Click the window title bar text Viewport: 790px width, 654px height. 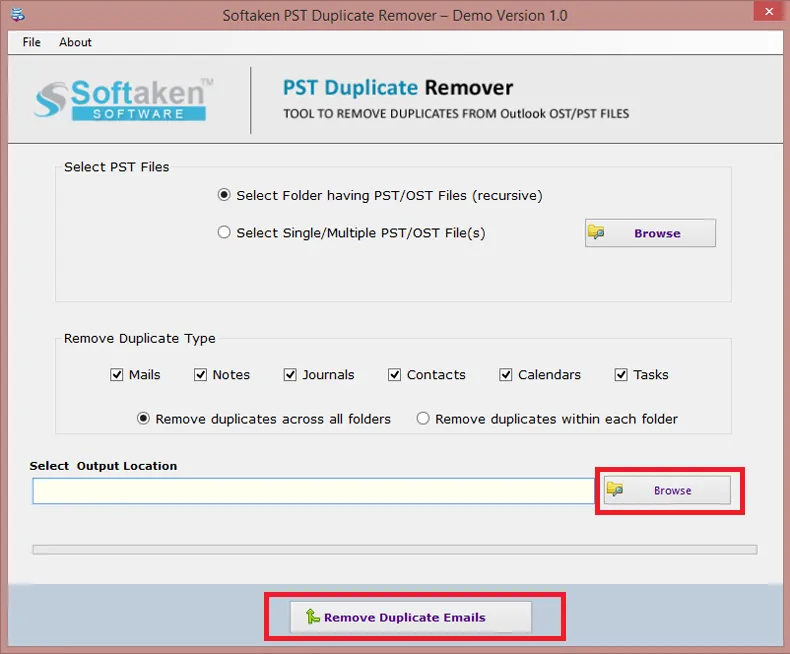point(395,16)
